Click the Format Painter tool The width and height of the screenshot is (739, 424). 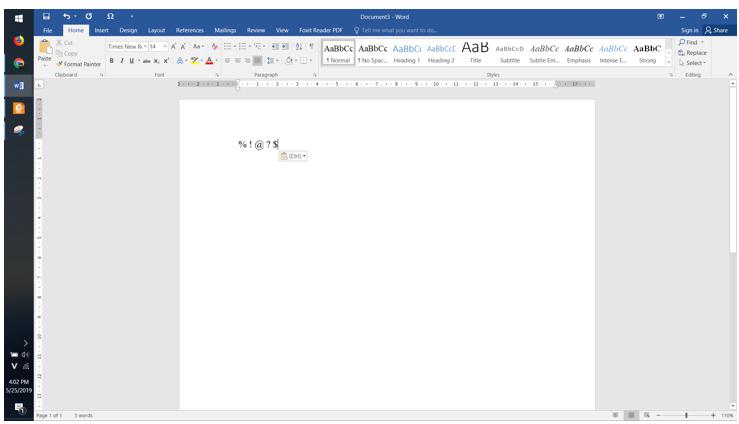[79, 63]
